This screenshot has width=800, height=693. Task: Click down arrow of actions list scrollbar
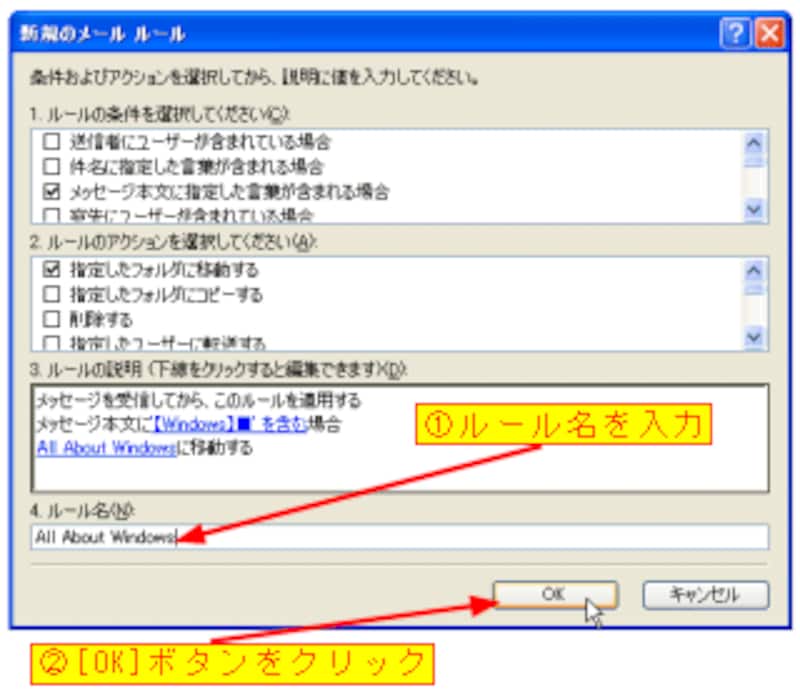pos(754,337)
